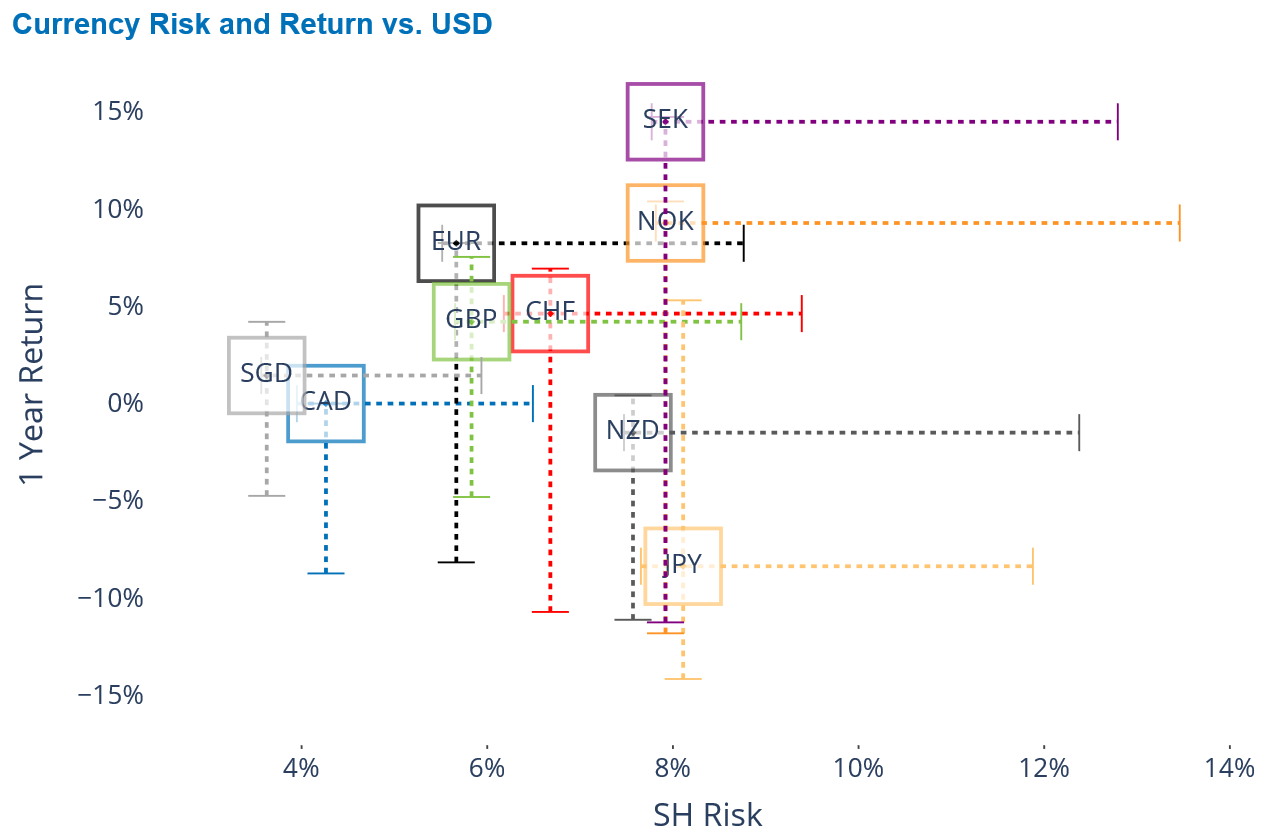Click the CHF data point
1273x840 pixels.
(550, 313)
